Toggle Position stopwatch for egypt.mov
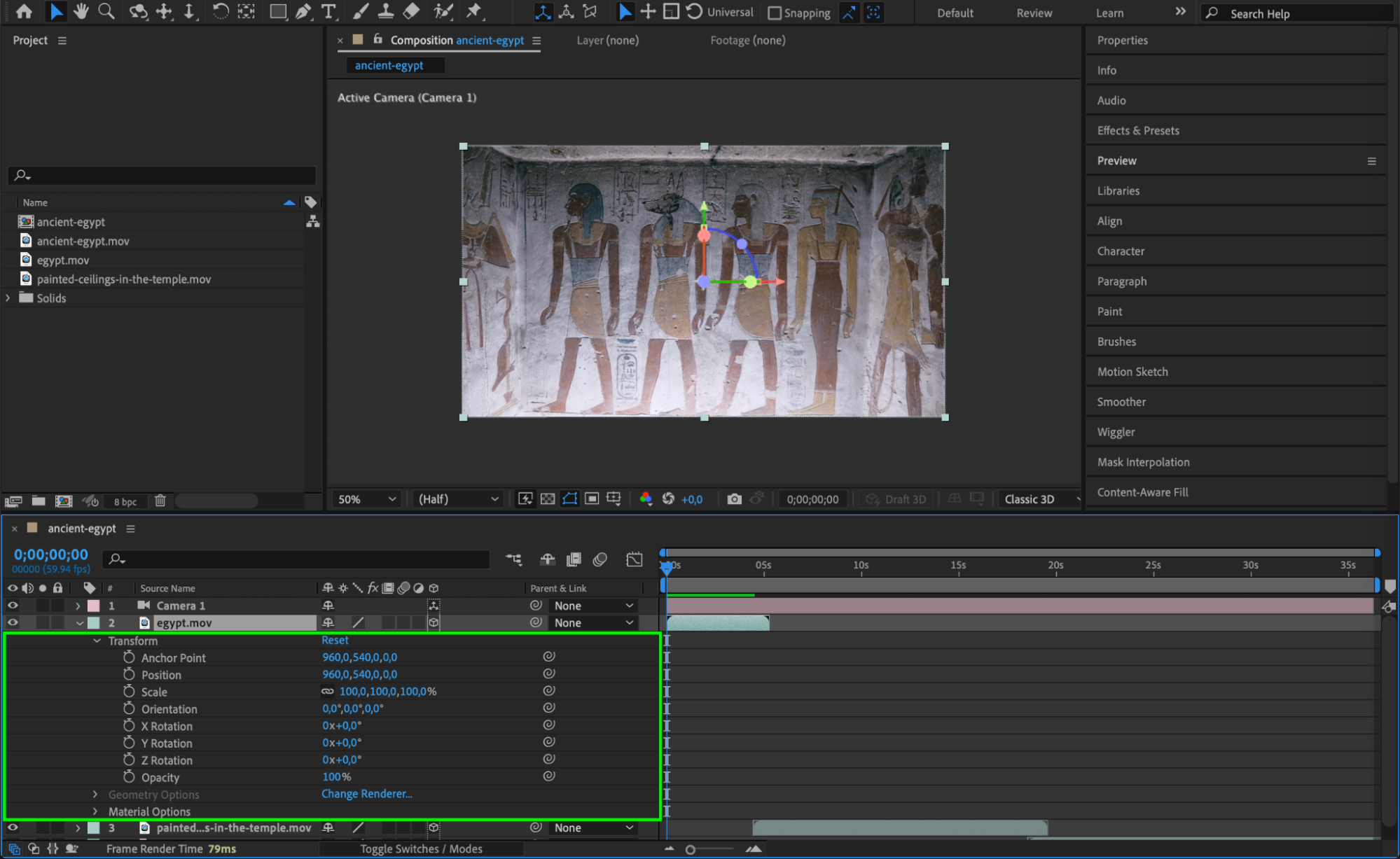Image resolution: width=1400 pixels, height=859 pixels. [129, 674]
